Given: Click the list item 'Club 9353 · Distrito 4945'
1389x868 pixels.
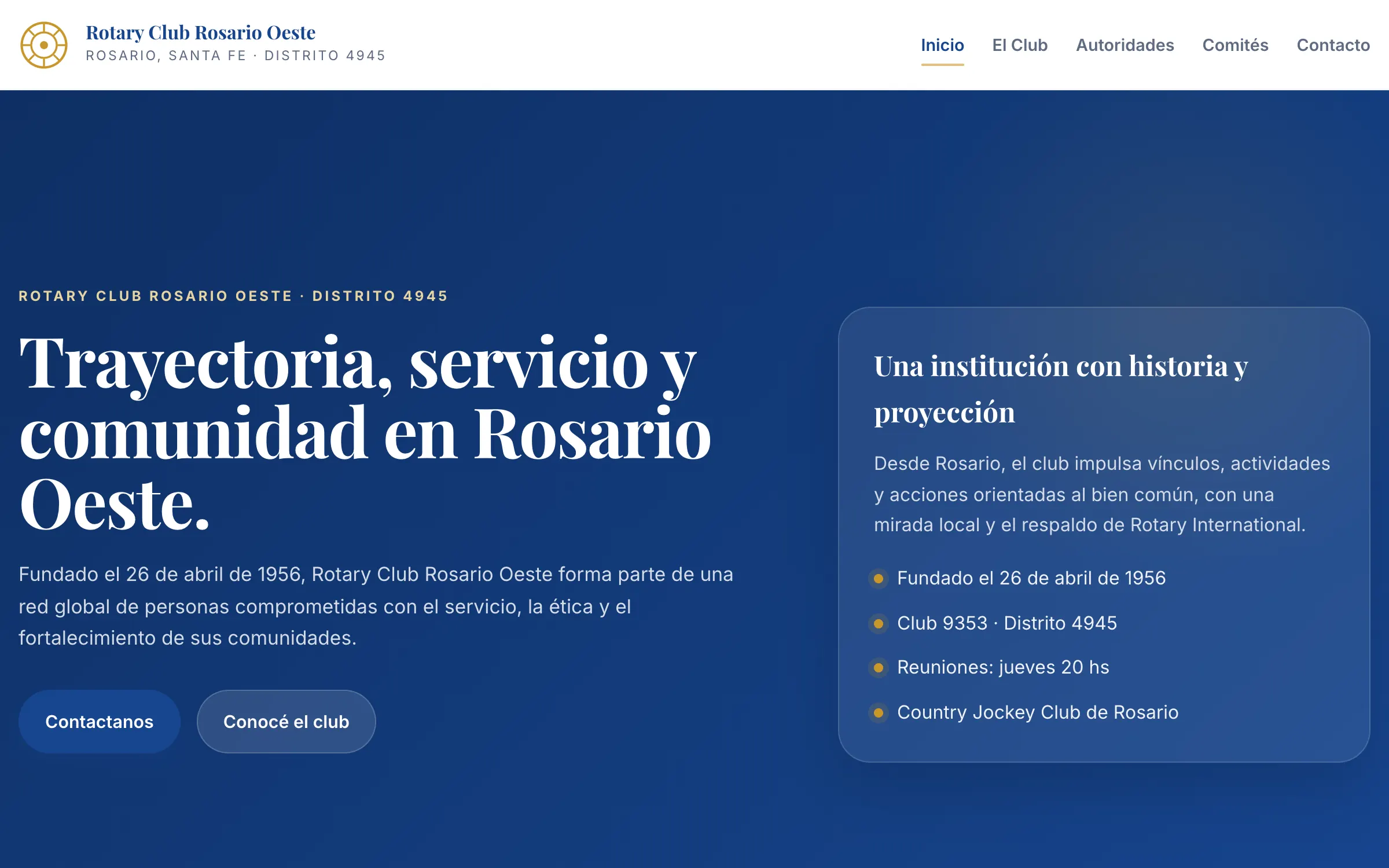Looking at the screenshot, I should [1007, 623].
